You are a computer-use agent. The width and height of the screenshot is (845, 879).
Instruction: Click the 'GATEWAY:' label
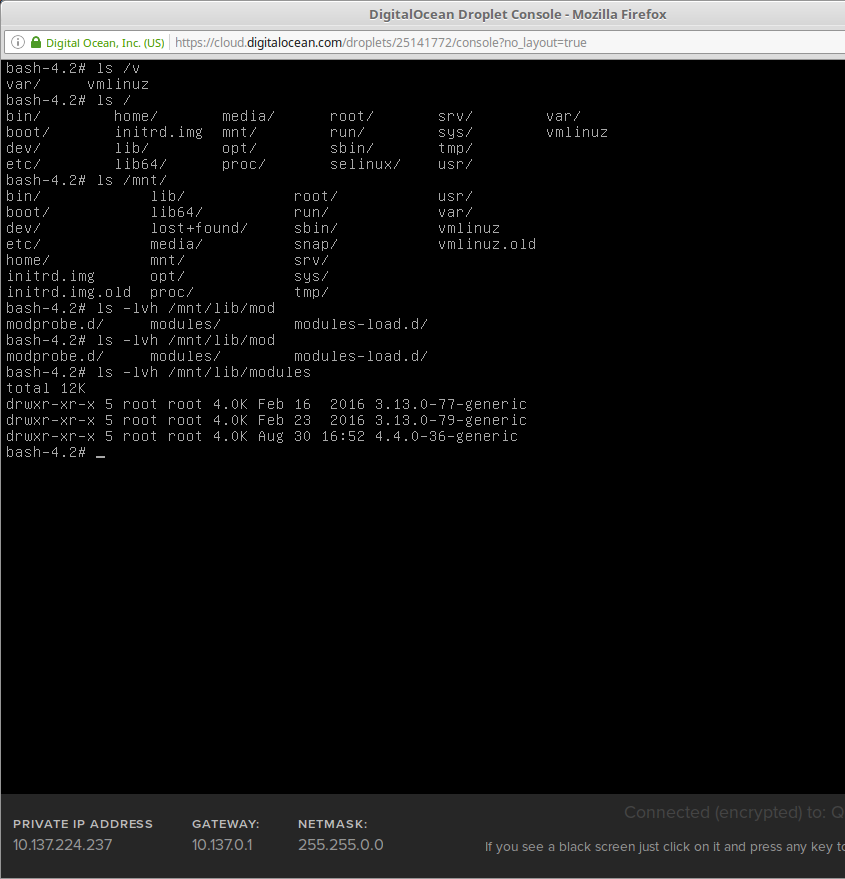[225, 824]
